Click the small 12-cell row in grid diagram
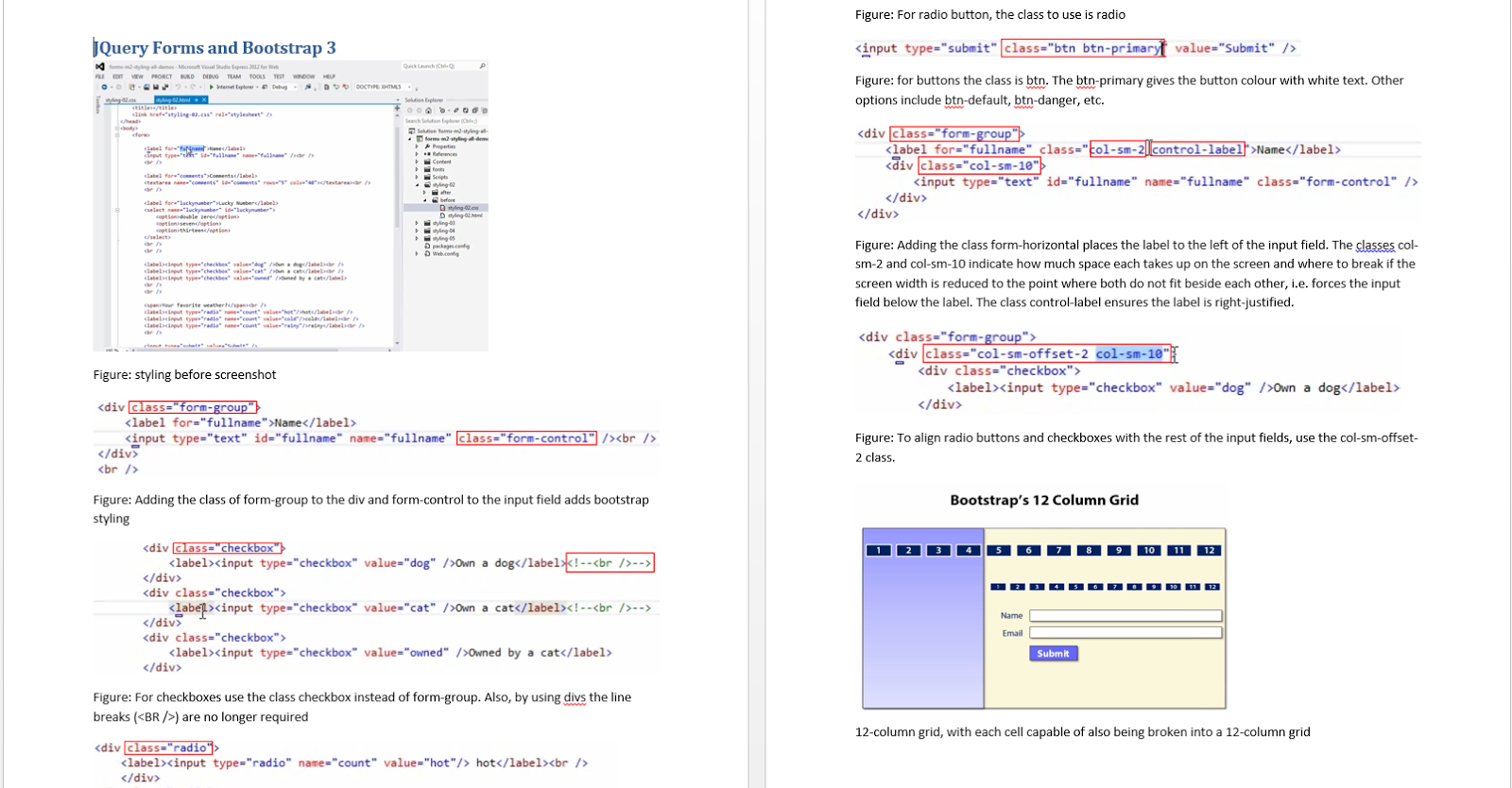 click(x=1105, y=587)
